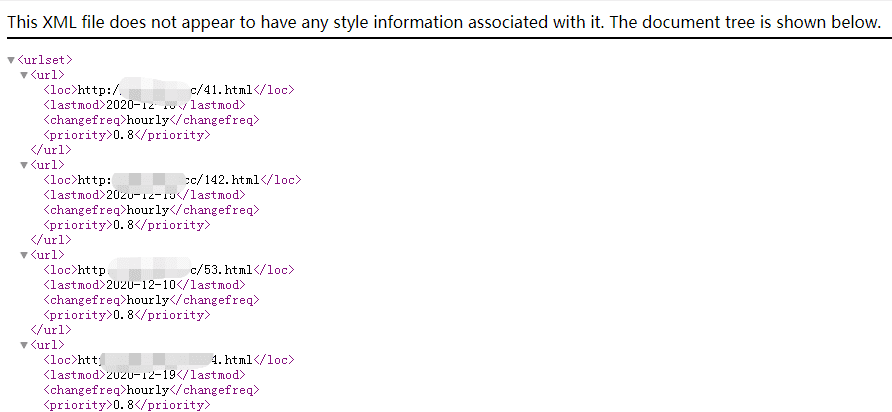892x412 pixels.
Task: Collapse the root urlset node triangle
Action: [x=11, y=60]
